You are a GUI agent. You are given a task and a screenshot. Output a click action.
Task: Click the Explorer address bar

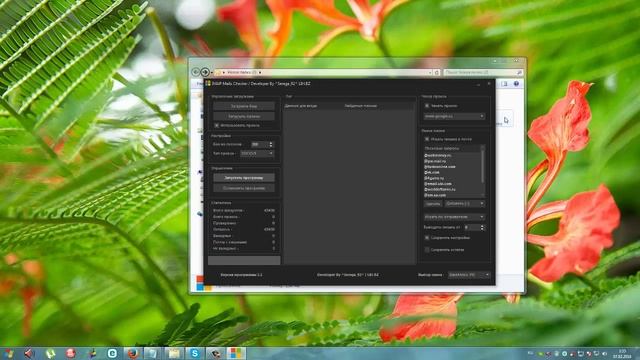322,72
